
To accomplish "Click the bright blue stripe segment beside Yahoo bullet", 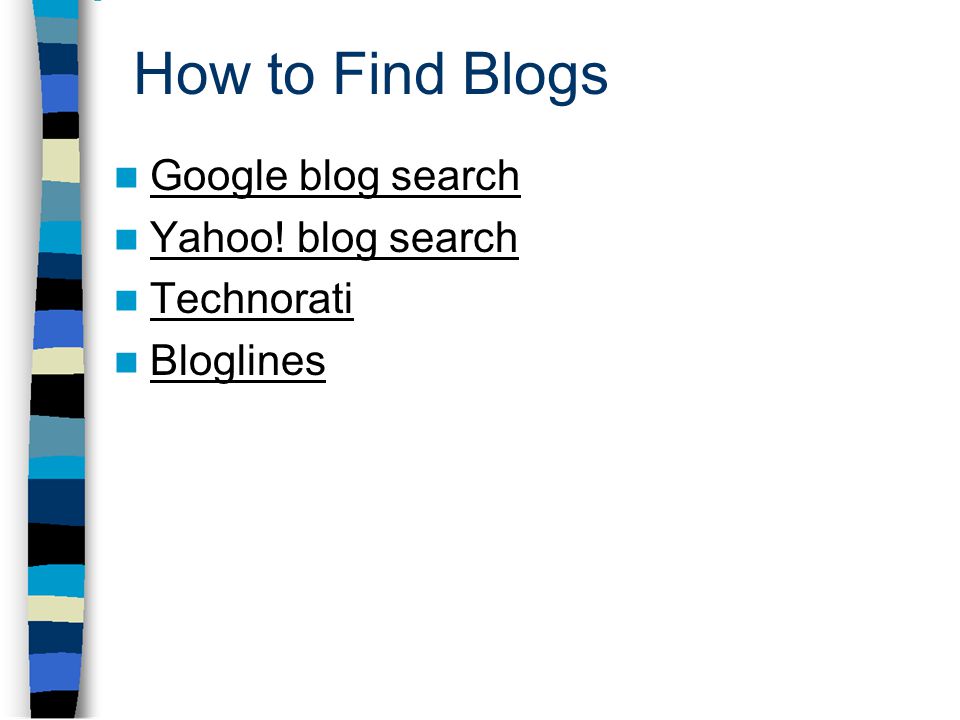I will (x=60, y=238).
